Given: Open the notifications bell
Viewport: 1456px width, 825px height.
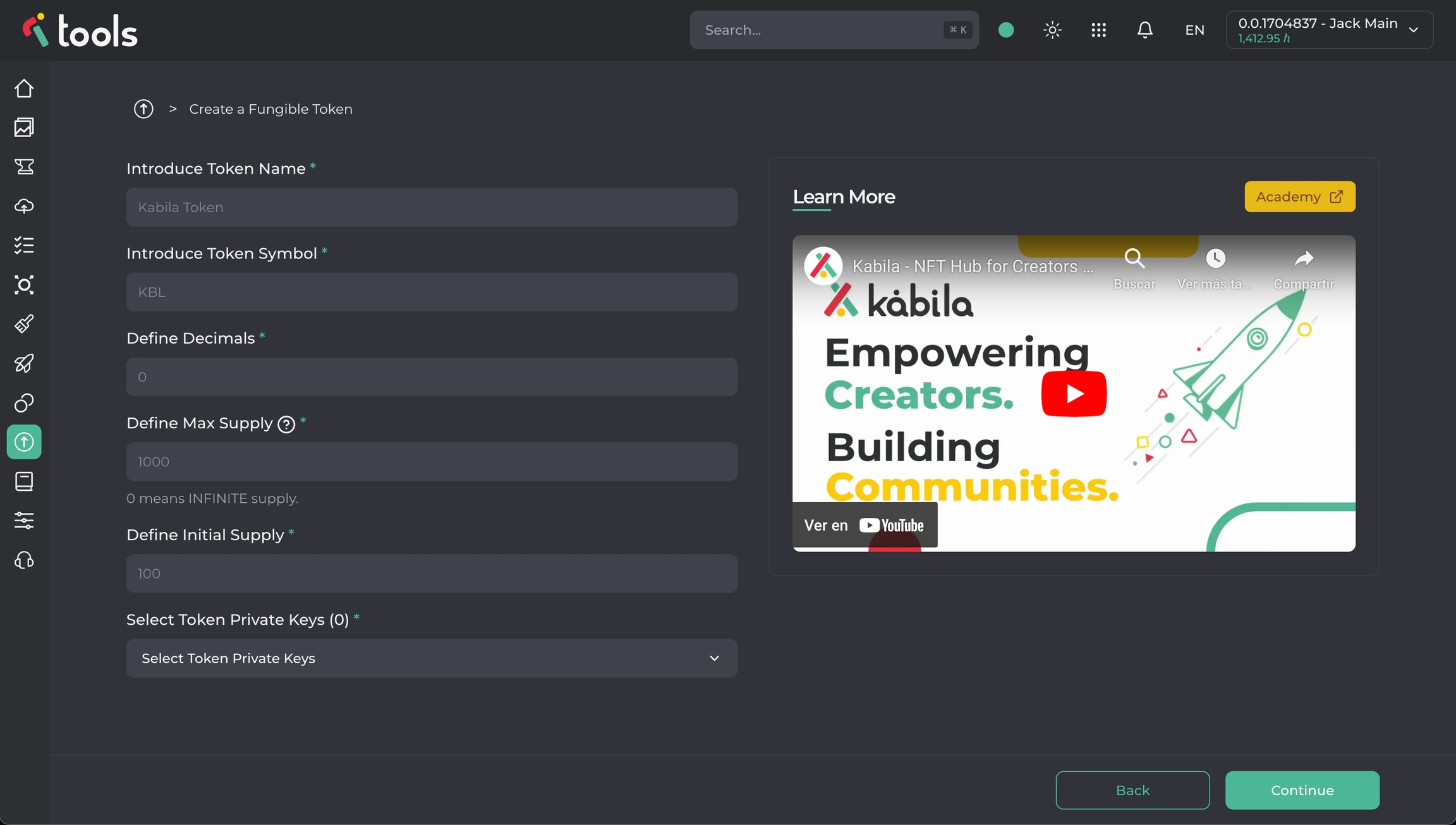Looking at the screenshot, I should coord(1144,30).
